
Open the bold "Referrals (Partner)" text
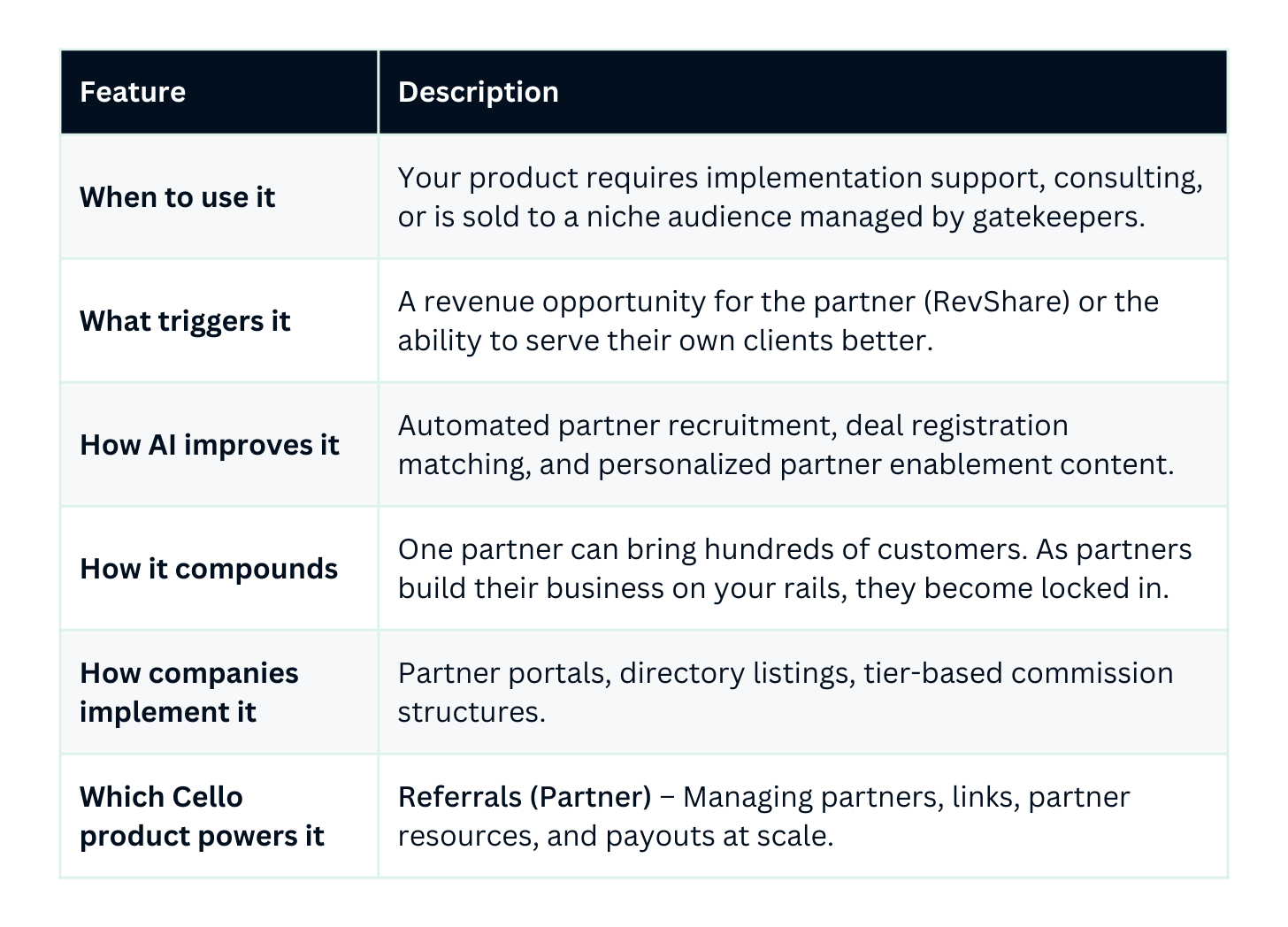coord(525,797)
